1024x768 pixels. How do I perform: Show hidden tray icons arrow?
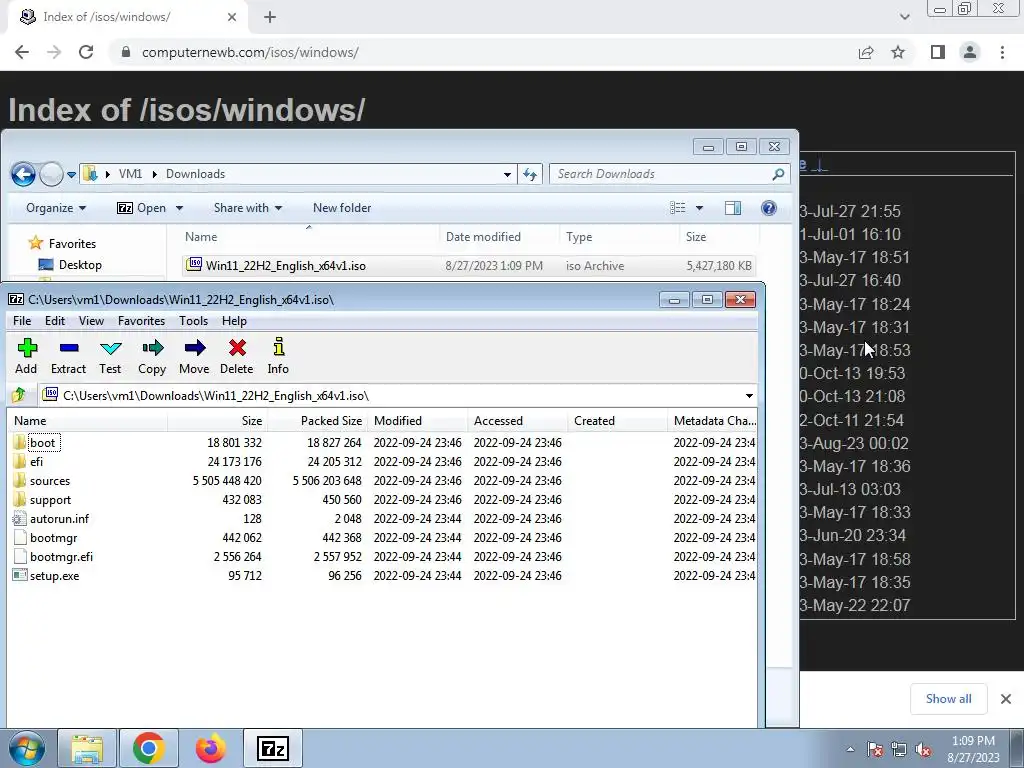850,749
